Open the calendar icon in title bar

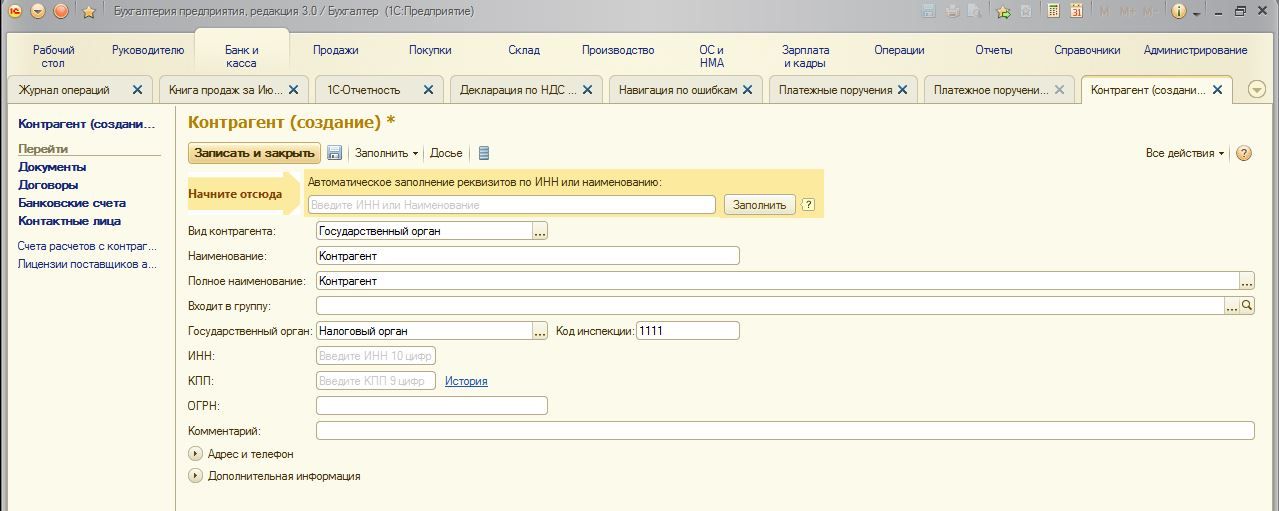coord(1076,12)
